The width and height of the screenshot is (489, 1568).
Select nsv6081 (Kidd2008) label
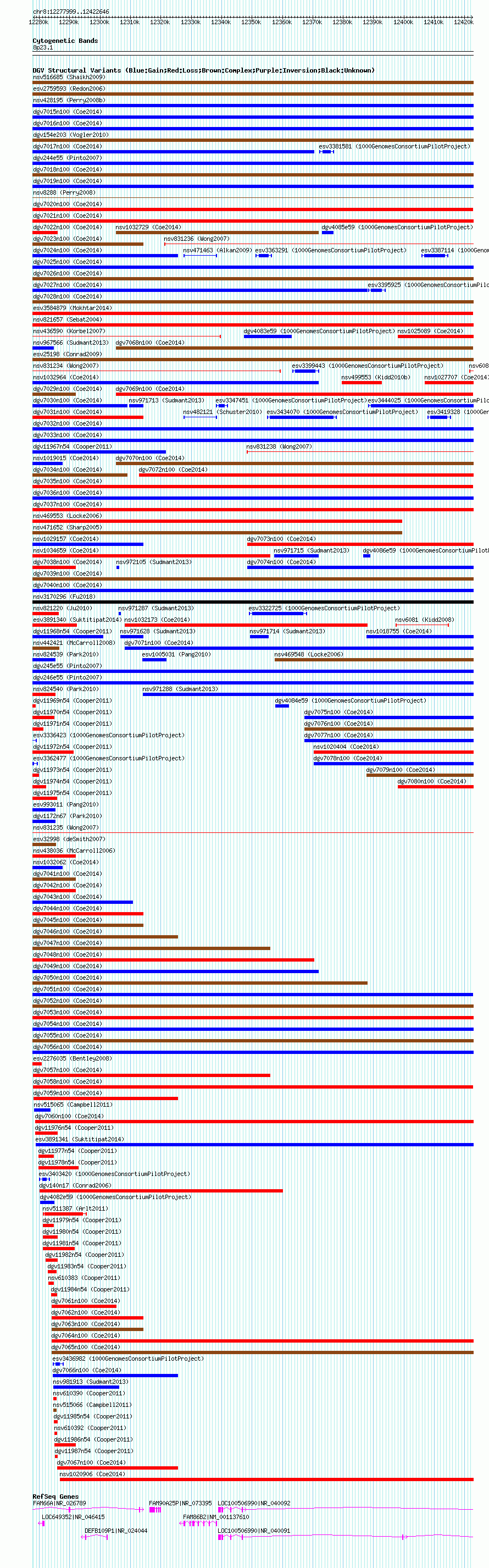(425, 620)
